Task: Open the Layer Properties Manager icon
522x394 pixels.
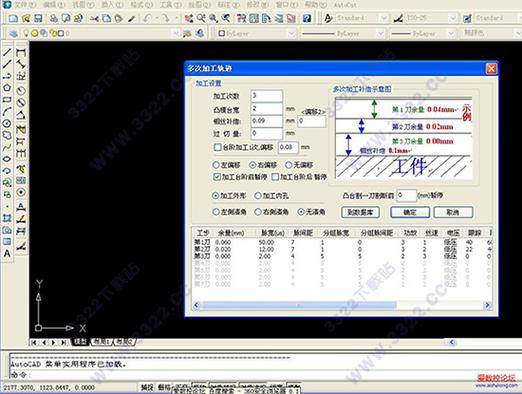Action: coord(13,33)
